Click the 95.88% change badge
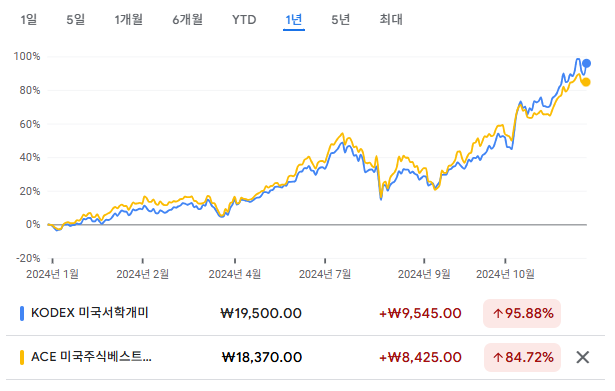The height and width of the screenshot is (391, 615). (522, 313)
